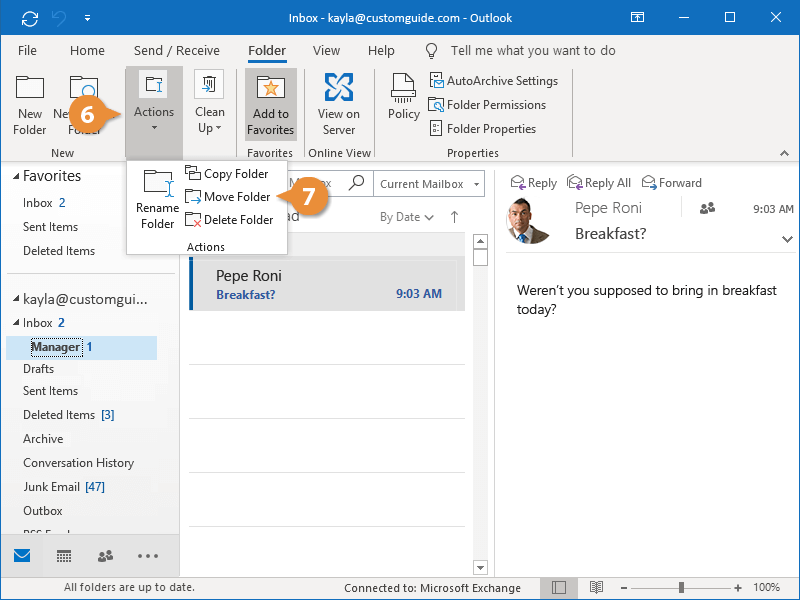800x600 pixels.
Task: Switch to Mail view in navigation bar
Action: coord(22,556)
